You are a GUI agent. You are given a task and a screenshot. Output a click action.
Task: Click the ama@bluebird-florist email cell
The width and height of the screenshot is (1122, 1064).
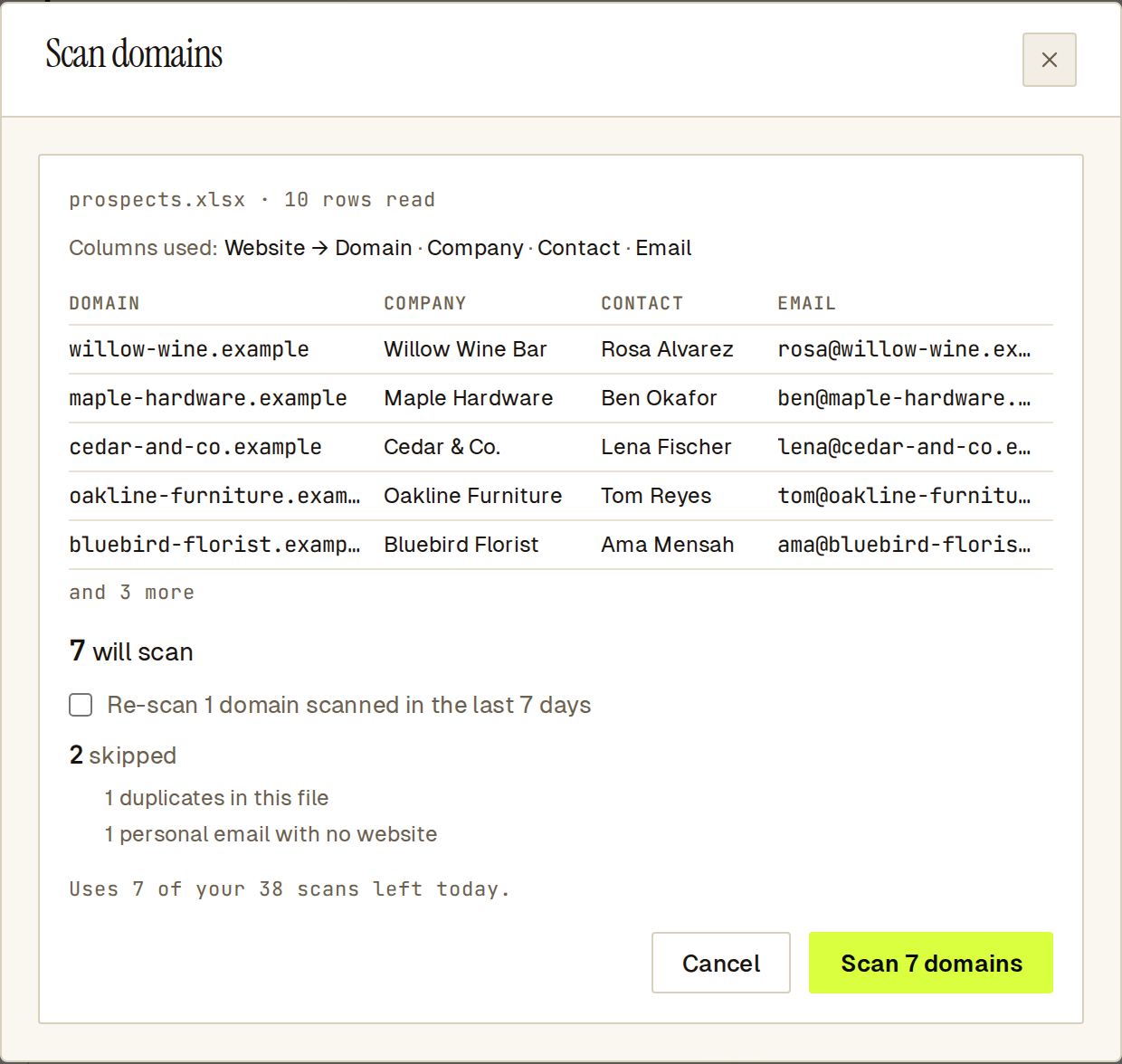pyautogui.click(x=904, y=545)
